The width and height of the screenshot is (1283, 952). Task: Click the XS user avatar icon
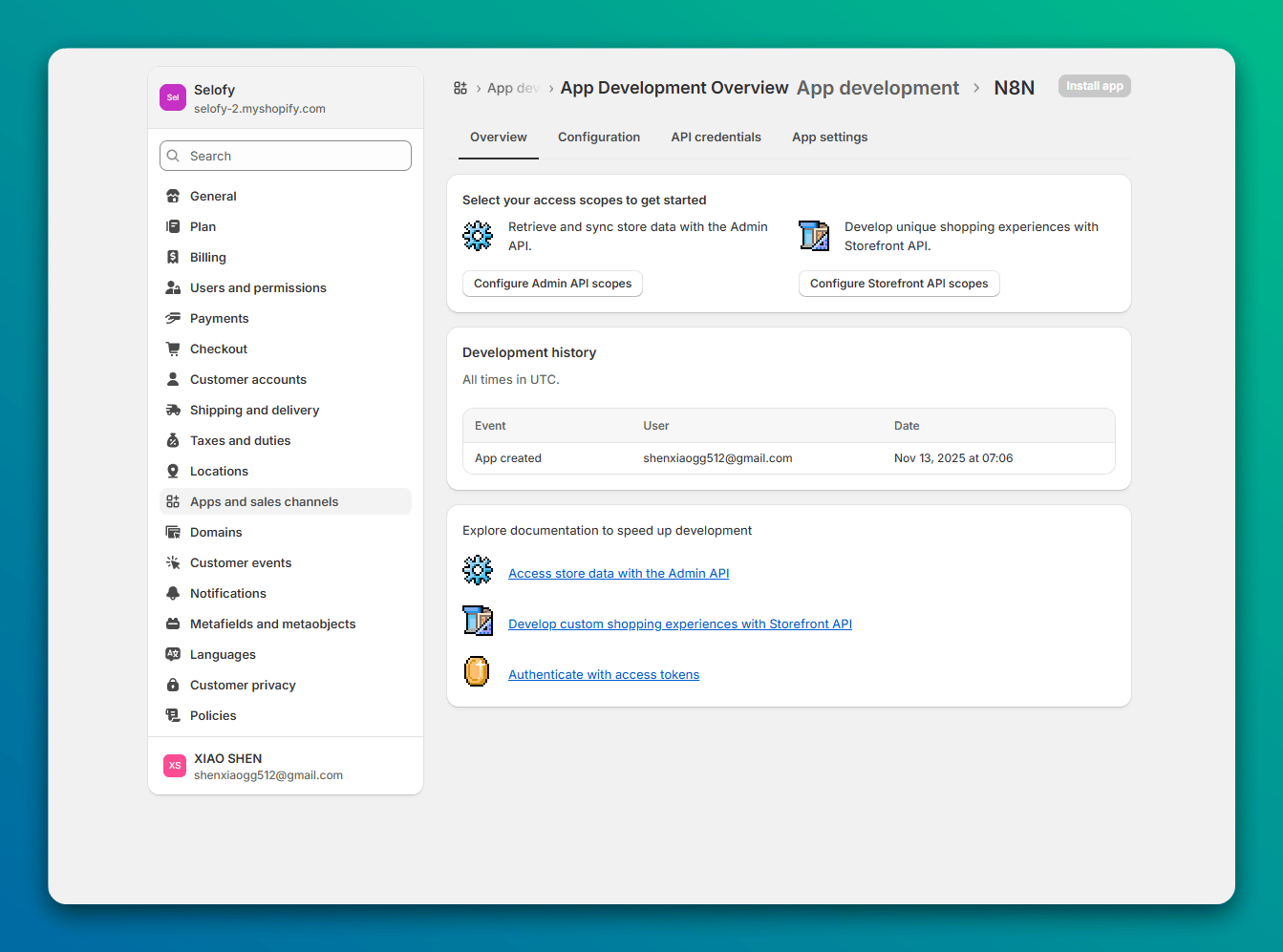tap(175, 766)
